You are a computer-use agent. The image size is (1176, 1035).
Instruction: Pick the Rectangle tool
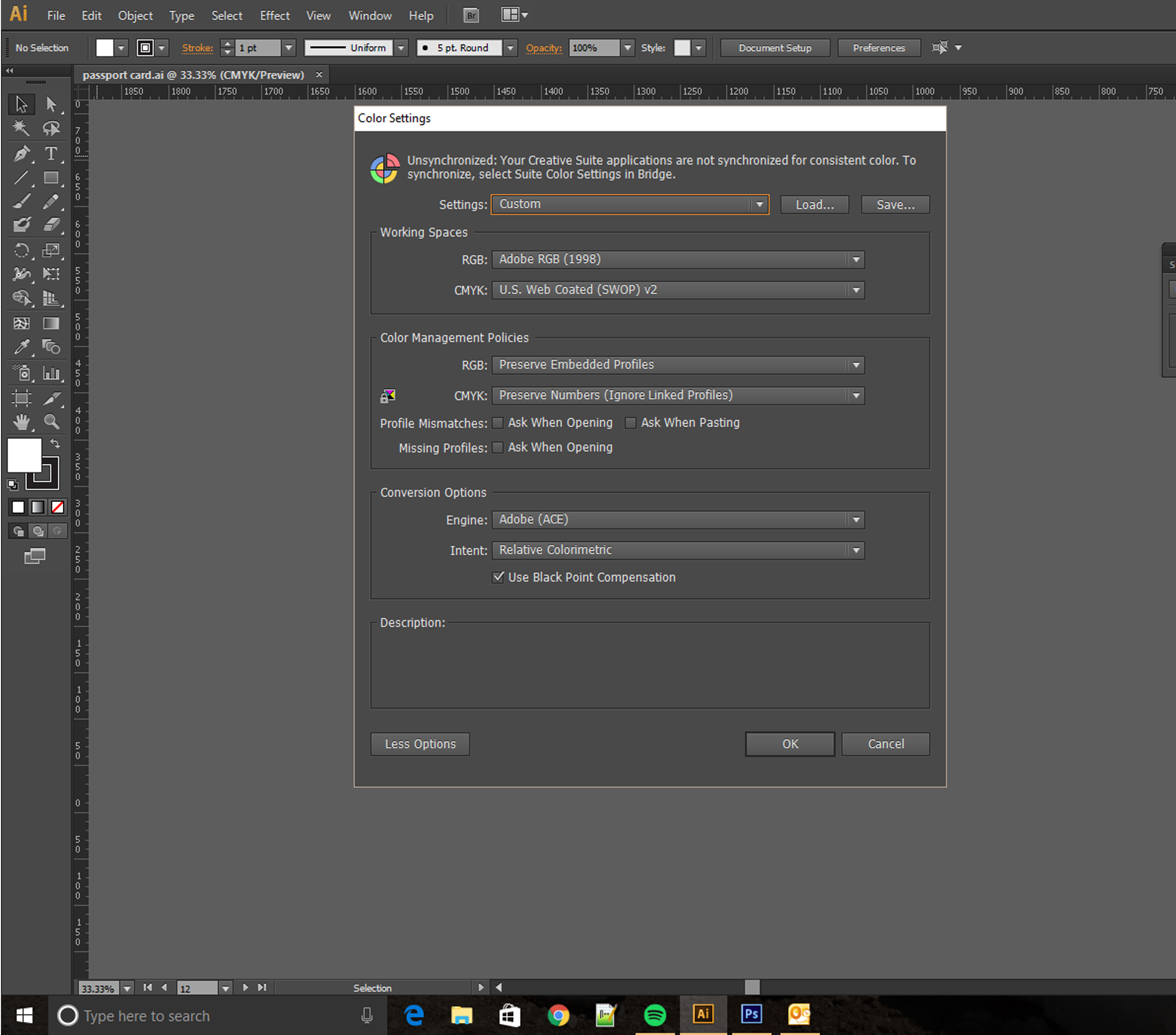(x=52, y=178)
